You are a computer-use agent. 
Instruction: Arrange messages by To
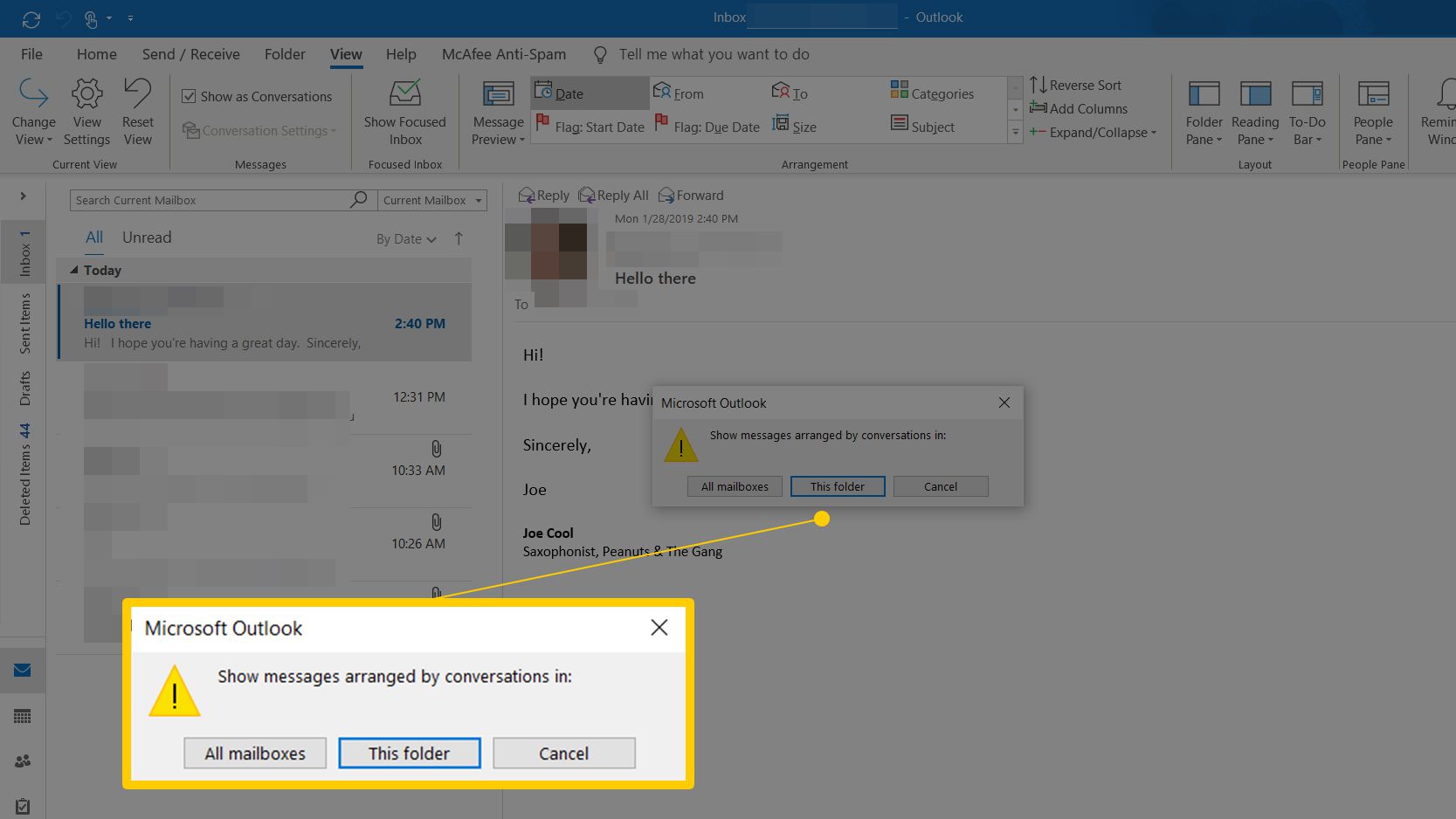[x=790, y=93]
